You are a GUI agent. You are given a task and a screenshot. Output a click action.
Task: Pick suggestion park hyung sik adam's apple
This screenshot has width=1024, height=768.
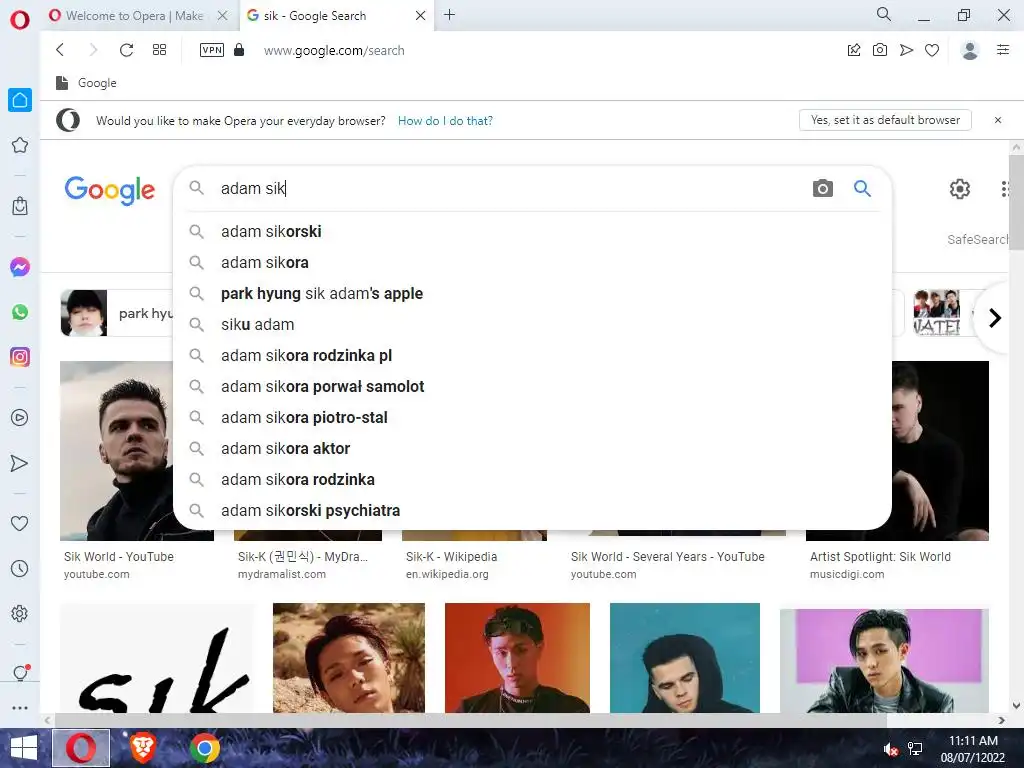[x=532, y=293]
